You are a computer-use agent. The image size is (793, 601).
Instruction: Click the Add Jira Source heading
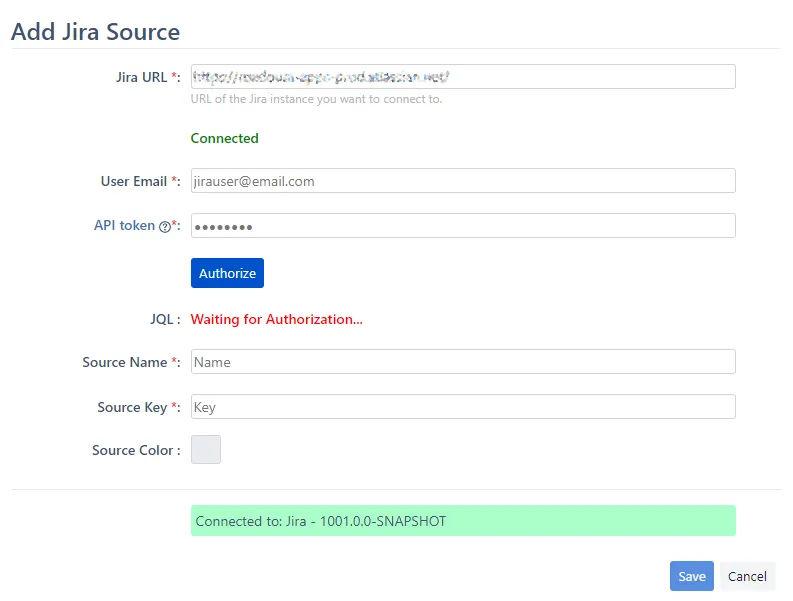point(96,31)
